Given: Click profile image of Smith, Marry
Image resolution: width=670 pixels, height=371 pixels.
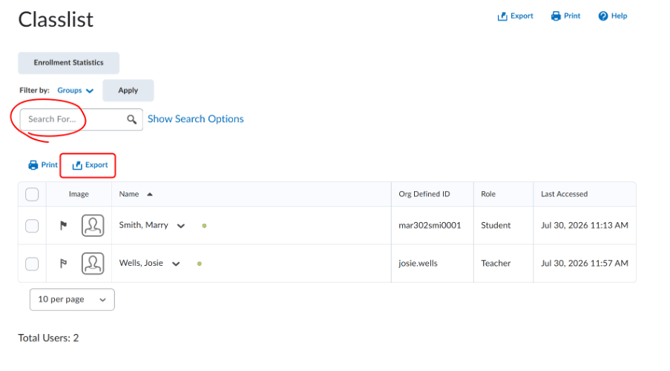Looking at the screenshot, I should (93, 225).
